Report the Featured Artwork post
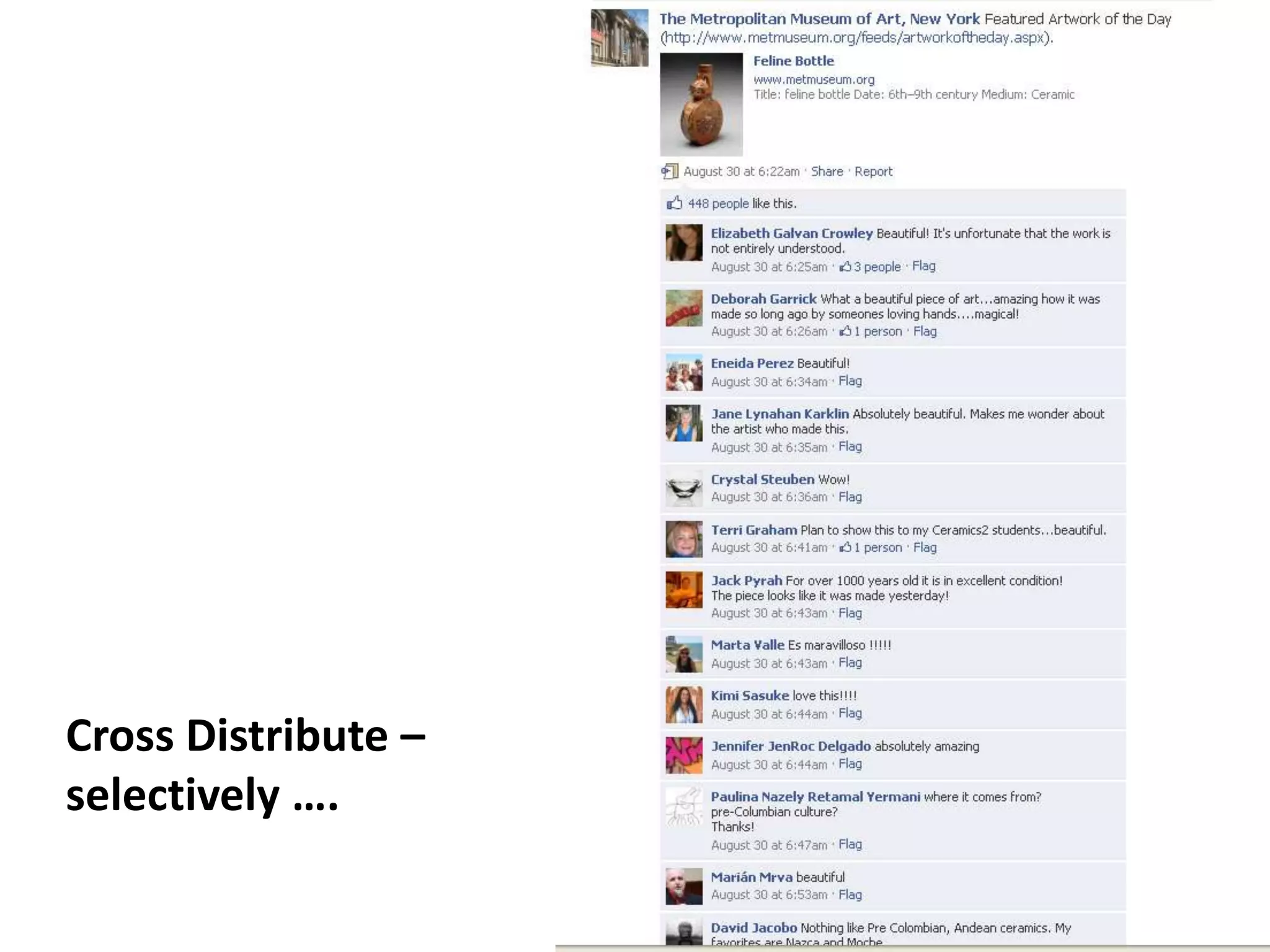The width and height of the screenshot is (1270, 952). (x=873, y=172)
